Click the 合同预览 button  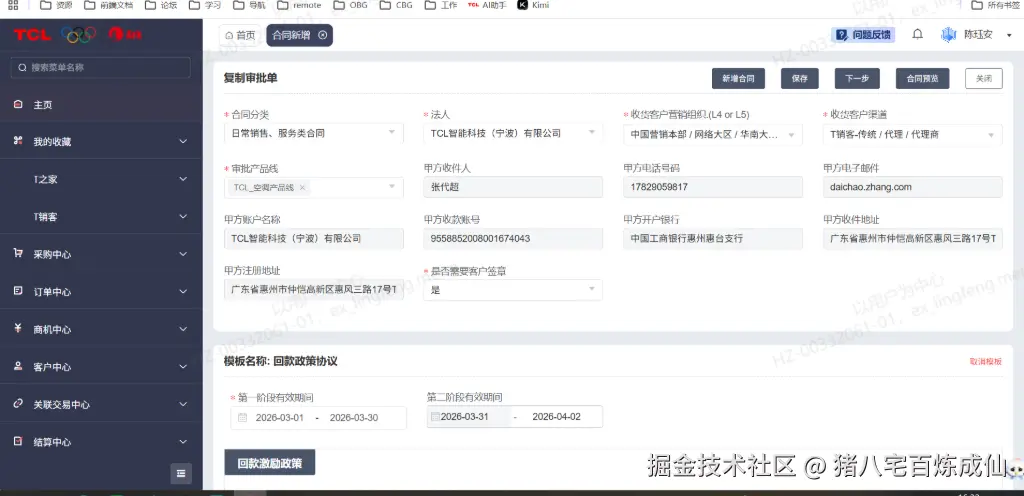coord(922,78)
